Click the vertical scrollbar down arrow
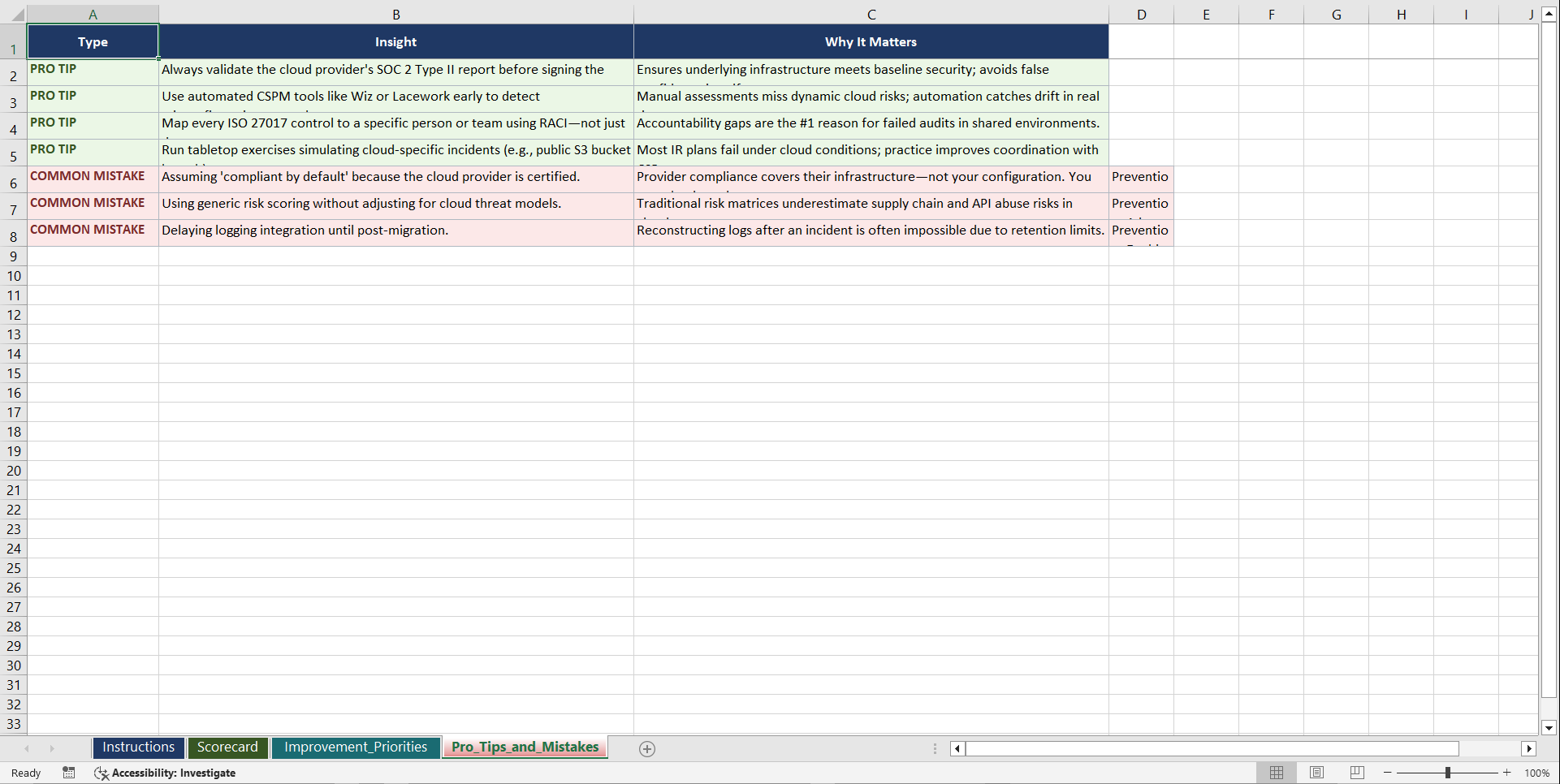This screenshot has width=1560, height=784. (1549, 728)
